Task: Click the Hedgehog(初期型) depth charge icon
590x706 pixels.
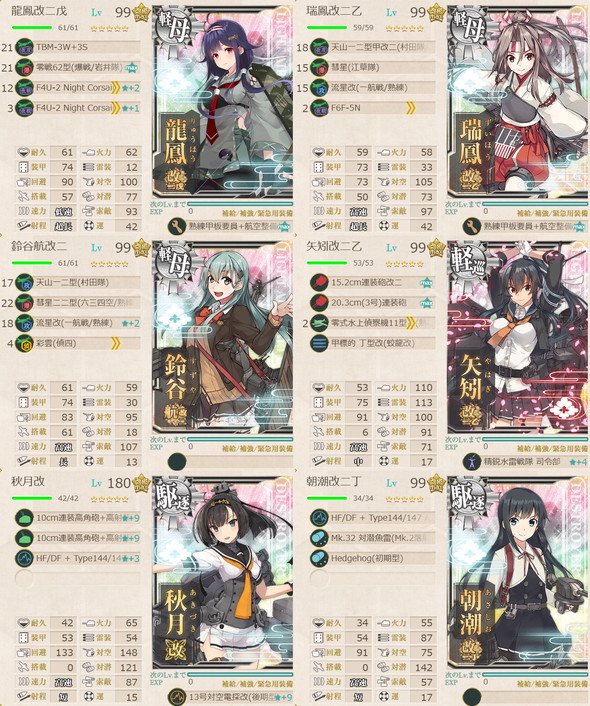Action: click(319, 558)
